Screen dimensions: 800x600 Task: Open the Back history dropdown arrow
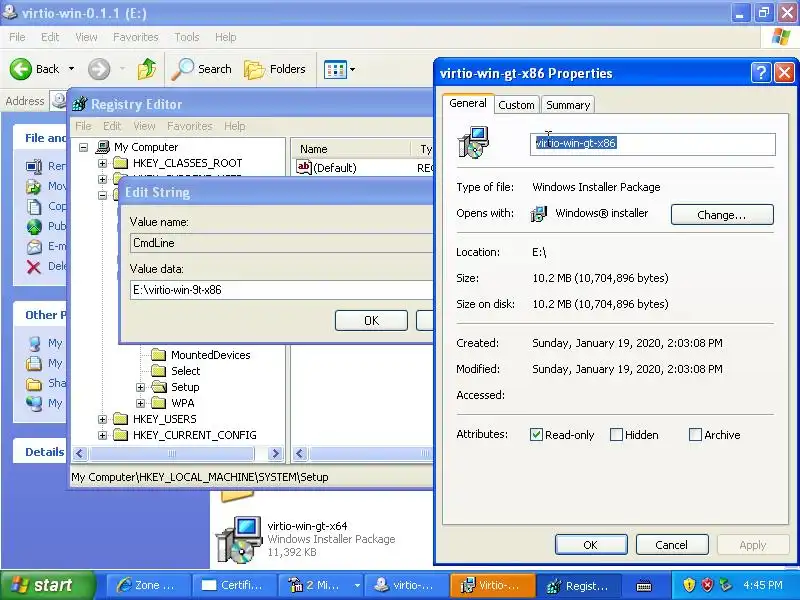[x=71, y=69]
